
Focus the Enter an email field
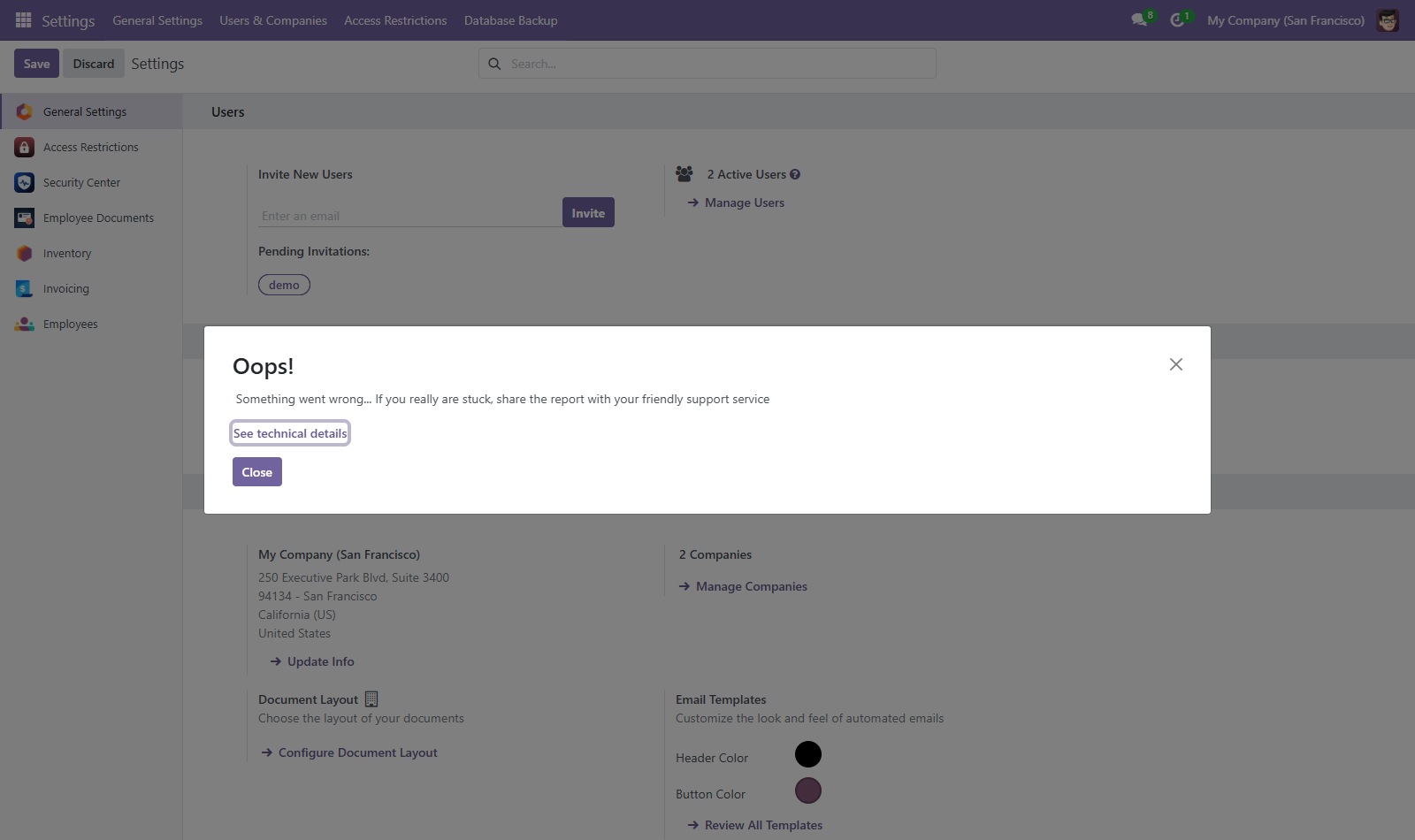tap(409, 216)
